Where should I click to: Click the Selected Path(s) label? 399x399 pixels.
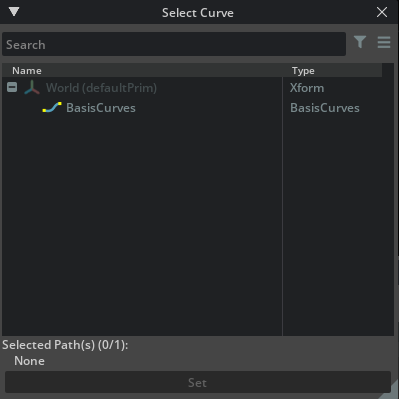[x=65, y=345]
